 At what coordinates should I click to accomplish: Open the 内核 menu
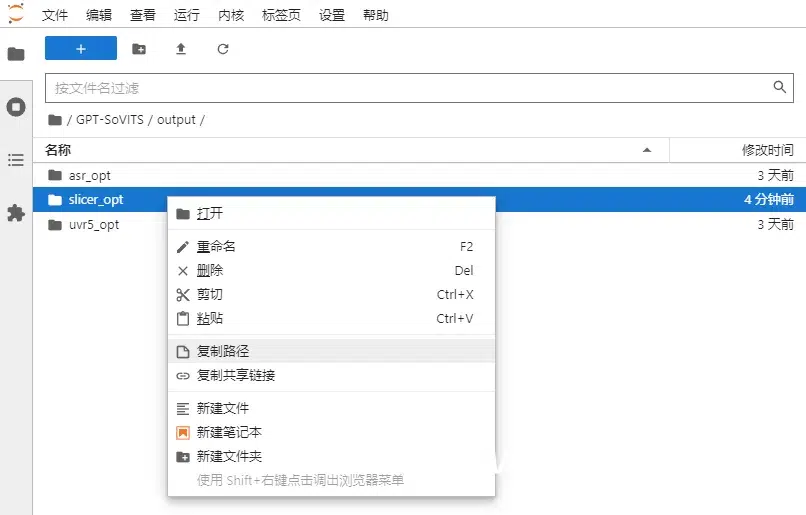[231, 15]
